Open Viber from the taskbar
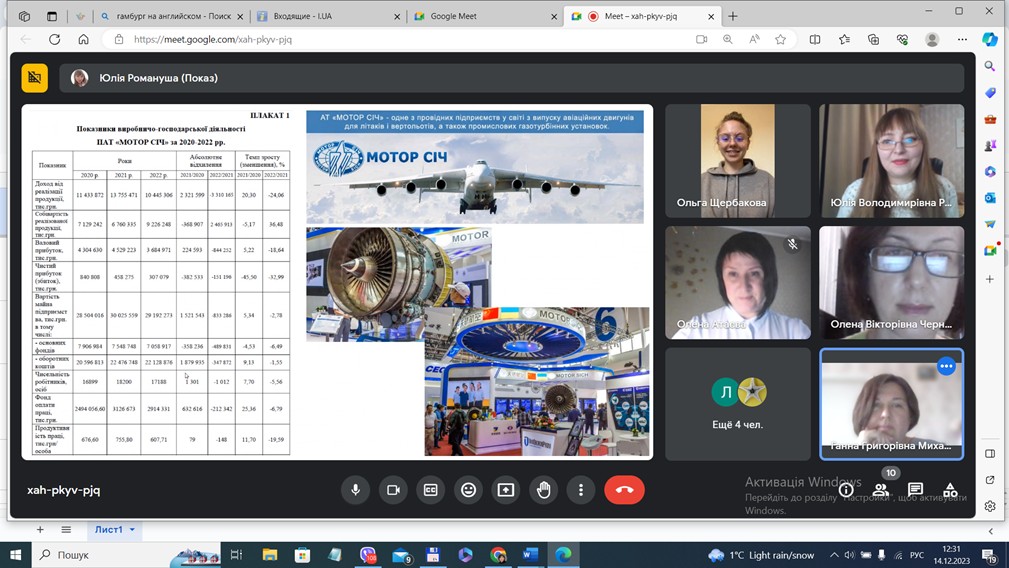Image resolution: width=1009 pixels, height=568 pixels. tap(368, 554)
